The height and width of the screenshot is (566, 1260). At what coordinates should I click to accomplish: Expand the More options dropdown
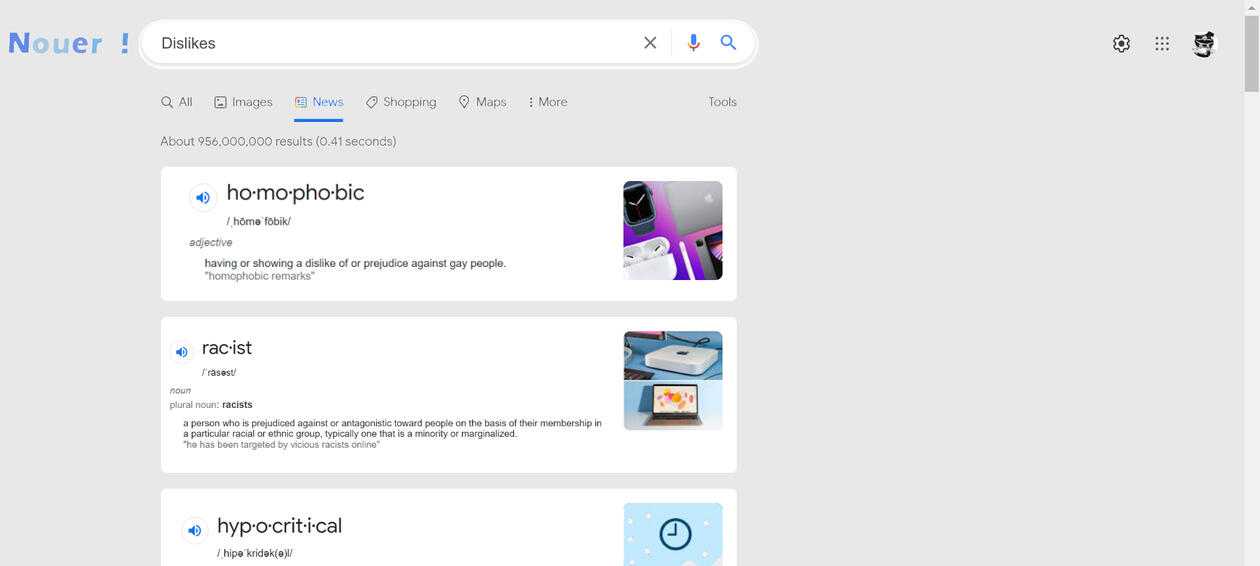pyautogui.click(x=547, y=102)
